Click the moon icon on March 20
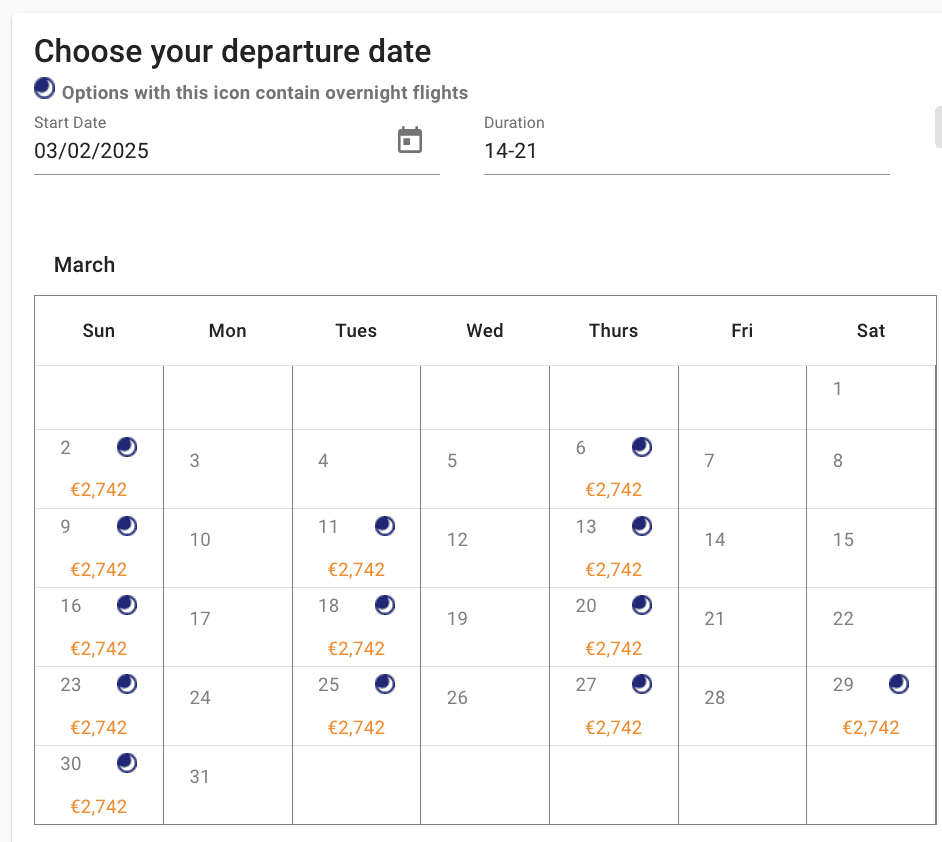 pyautogui.click(x=642, y=605)
